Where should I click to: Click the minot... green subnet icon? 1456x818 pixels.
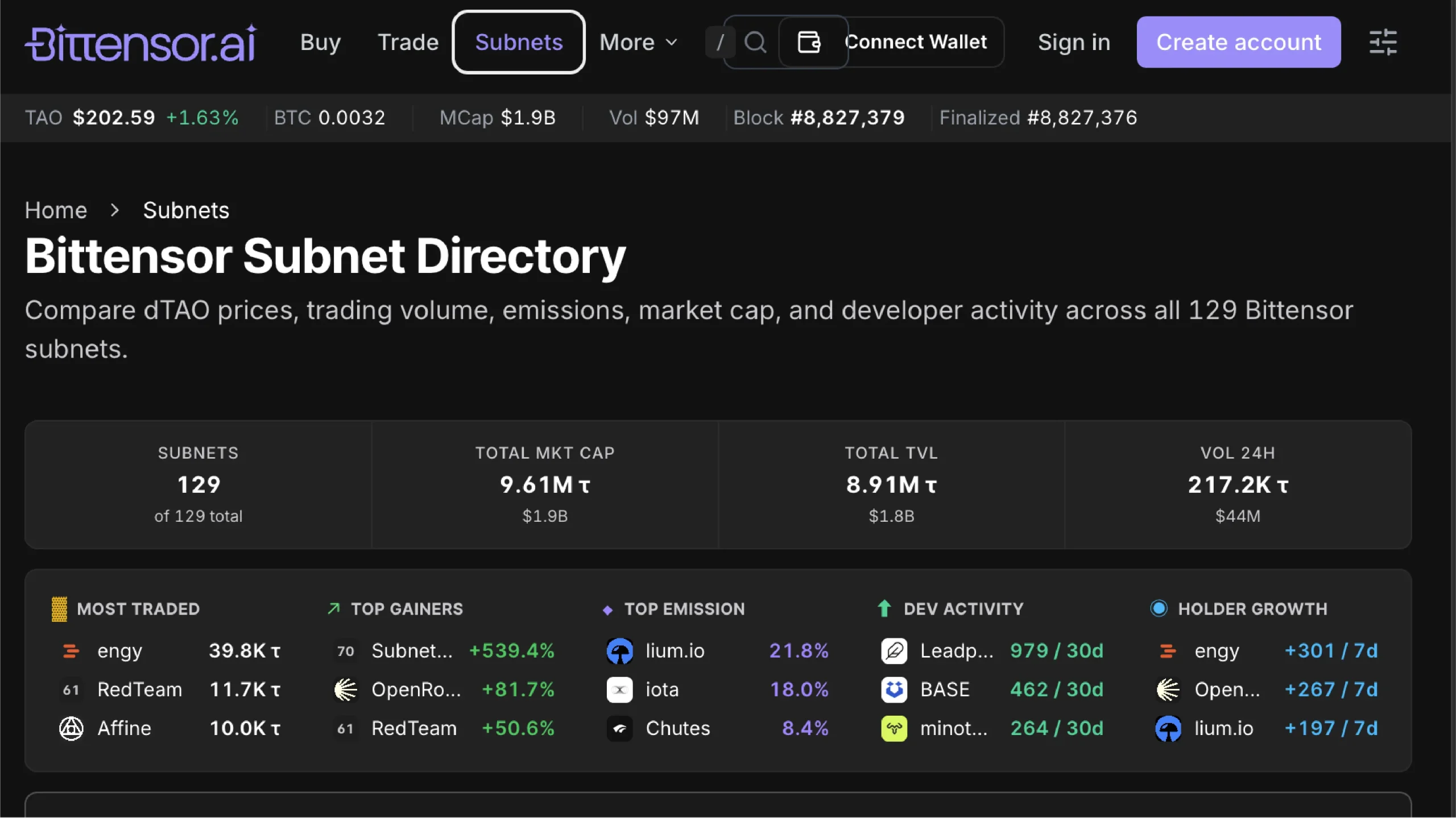(894, 728)
